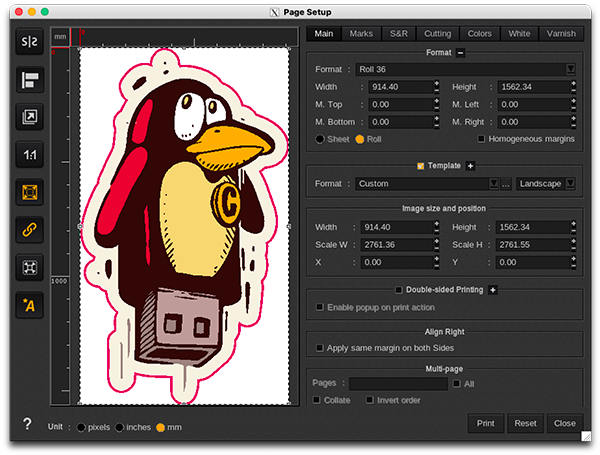
Task: Open help with the question mark icon
Action: (x=27, y=424)
